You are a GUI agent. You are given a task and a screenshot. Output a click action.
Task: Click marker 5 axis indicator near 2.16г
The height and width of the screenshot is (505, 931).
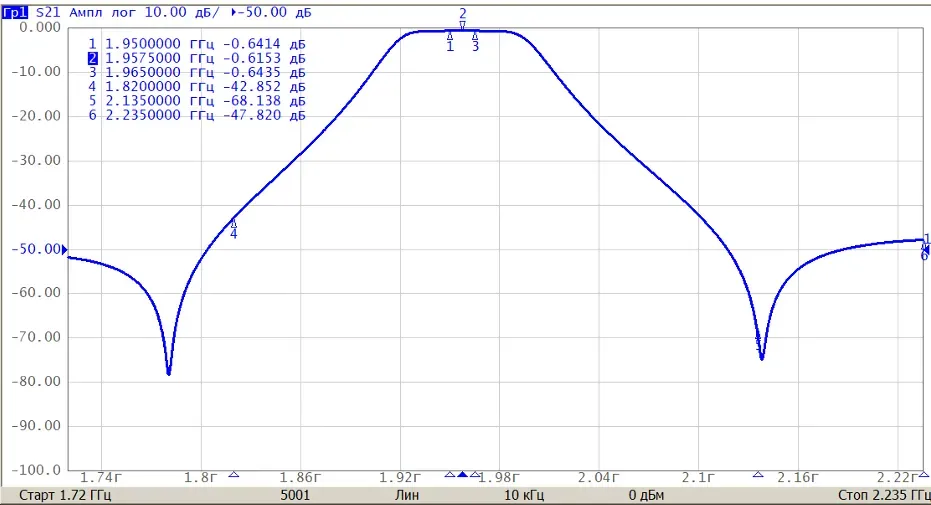pyautogui.click(x=758, y=474)
